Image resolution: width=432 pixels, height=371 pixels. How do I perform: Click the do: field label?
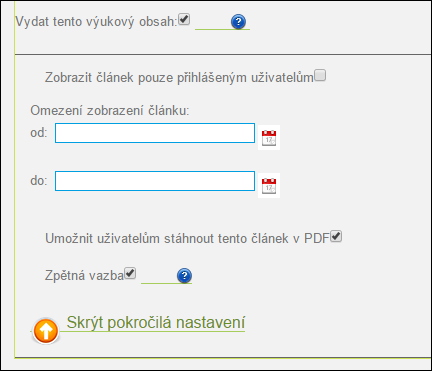click(39, 181)
